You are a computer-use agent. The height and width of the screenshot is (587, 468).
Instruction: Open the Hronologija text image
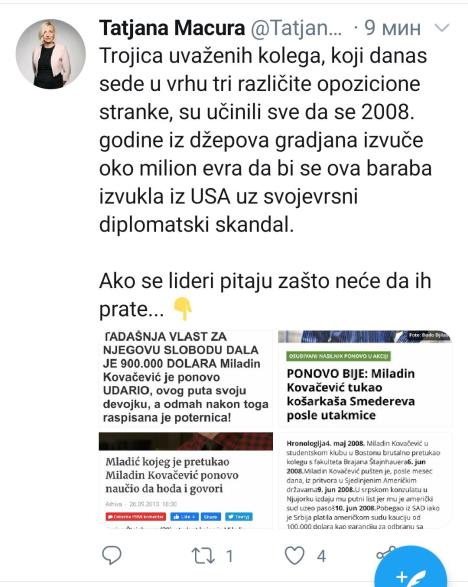tap(365, 480)
